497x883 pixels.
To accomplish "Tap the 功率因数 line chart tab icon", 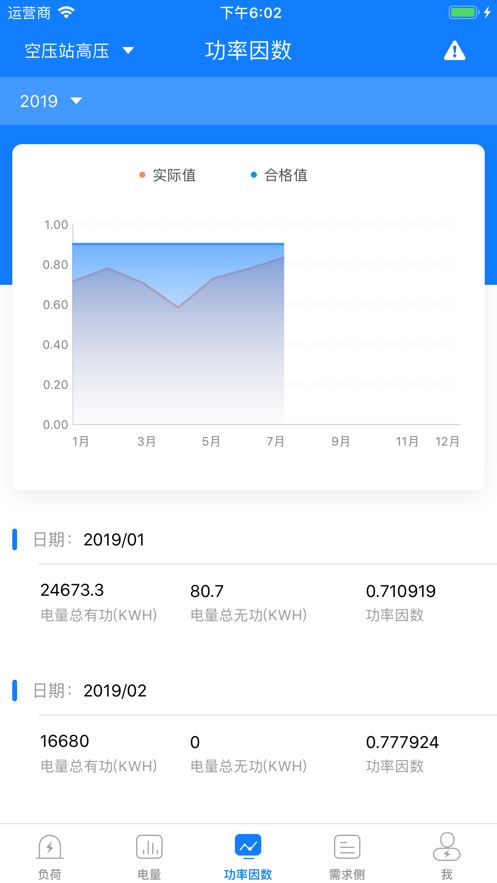I will pos(248,846).
